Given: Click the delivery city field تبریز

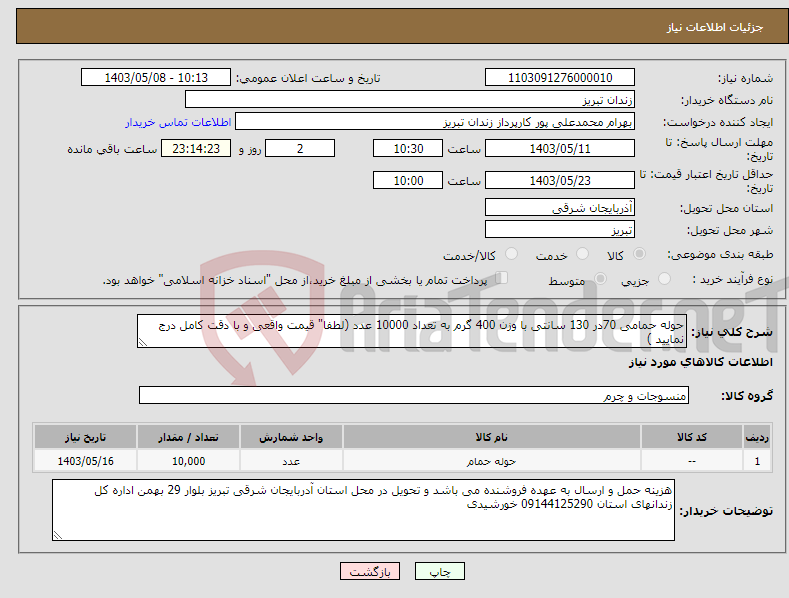Looking at the screenshot, I should [x=560, y=230].
